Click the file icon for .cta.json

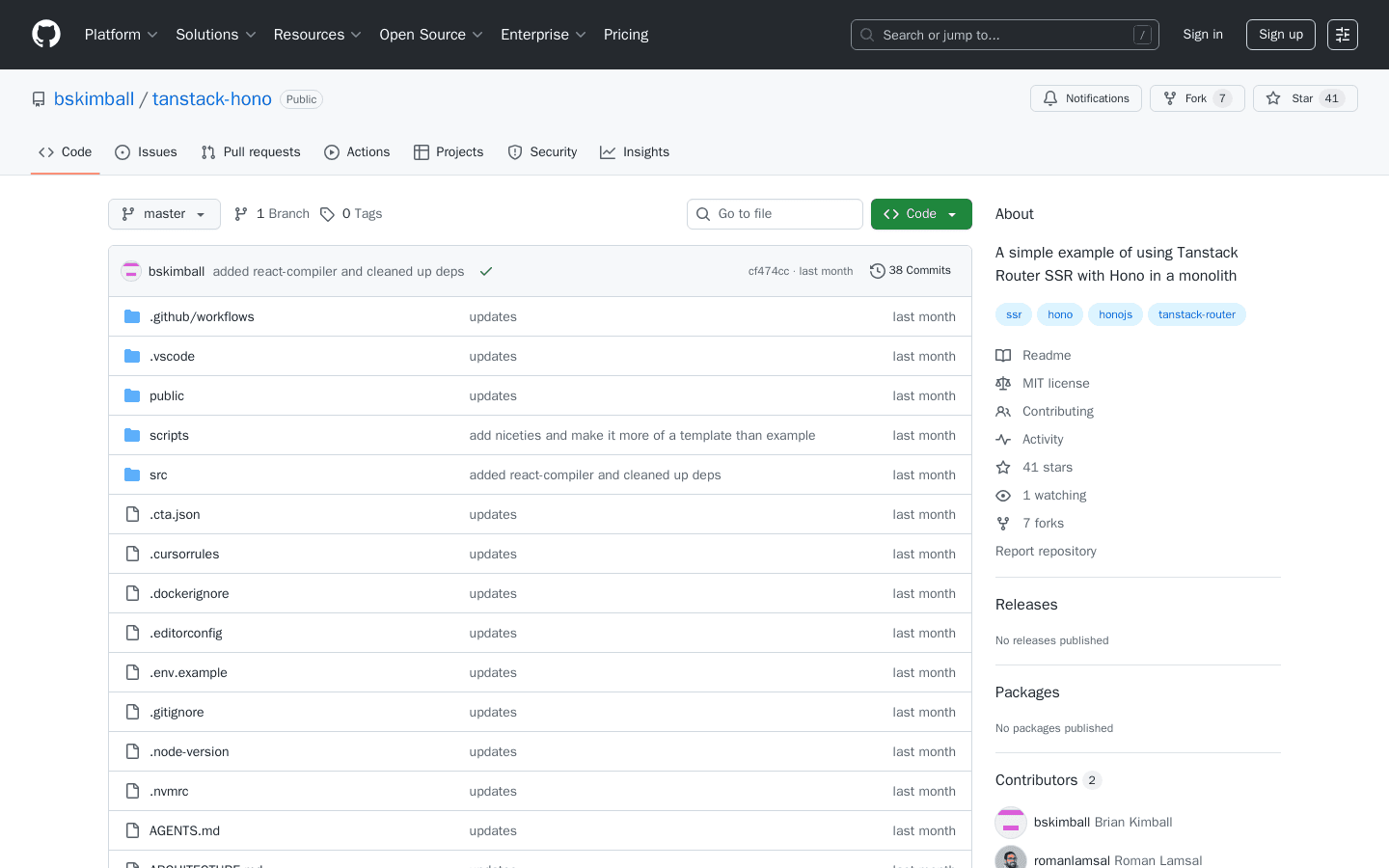point(132,514)
